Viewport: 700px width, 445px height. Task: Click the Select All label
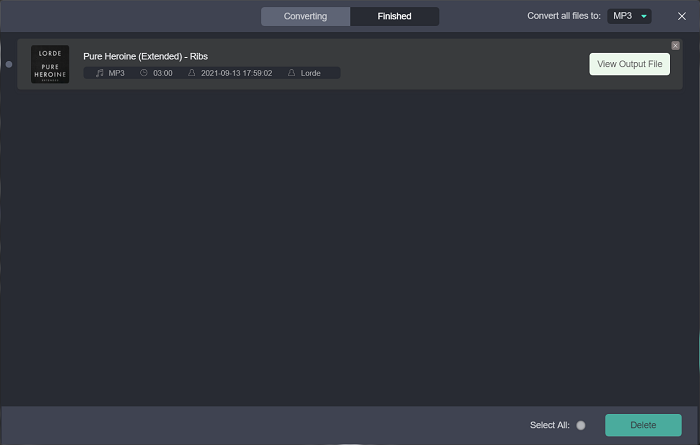(549, 425)
